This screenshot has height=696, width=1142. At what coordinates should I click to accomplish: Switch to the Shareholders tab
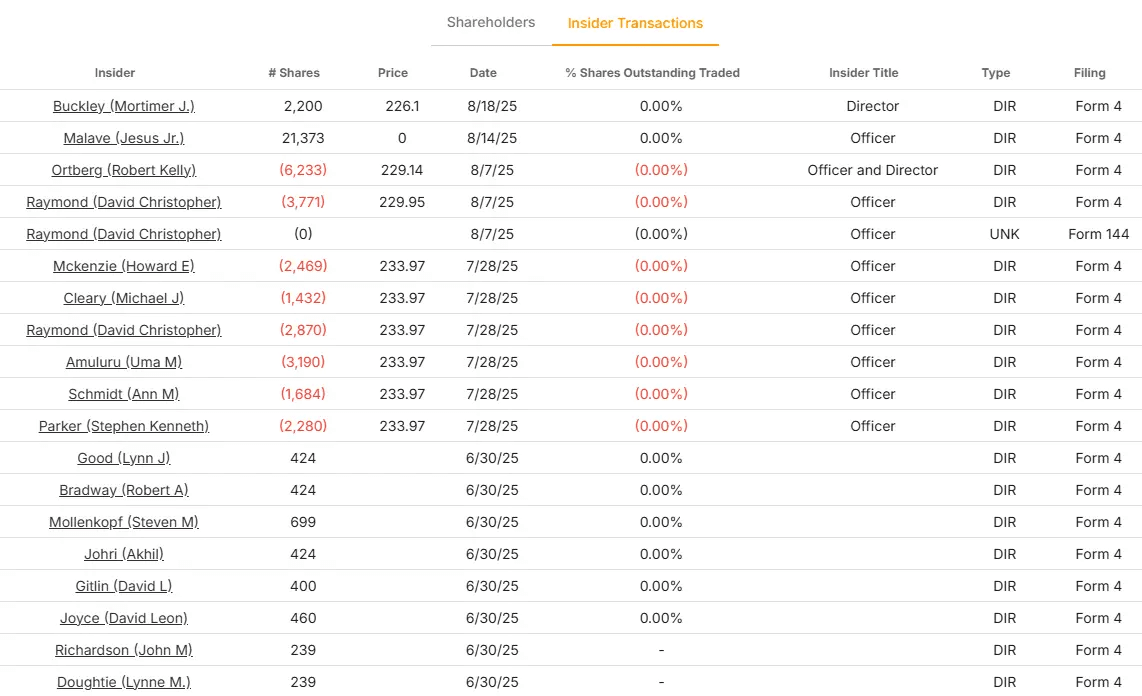[x=491, y=22]
